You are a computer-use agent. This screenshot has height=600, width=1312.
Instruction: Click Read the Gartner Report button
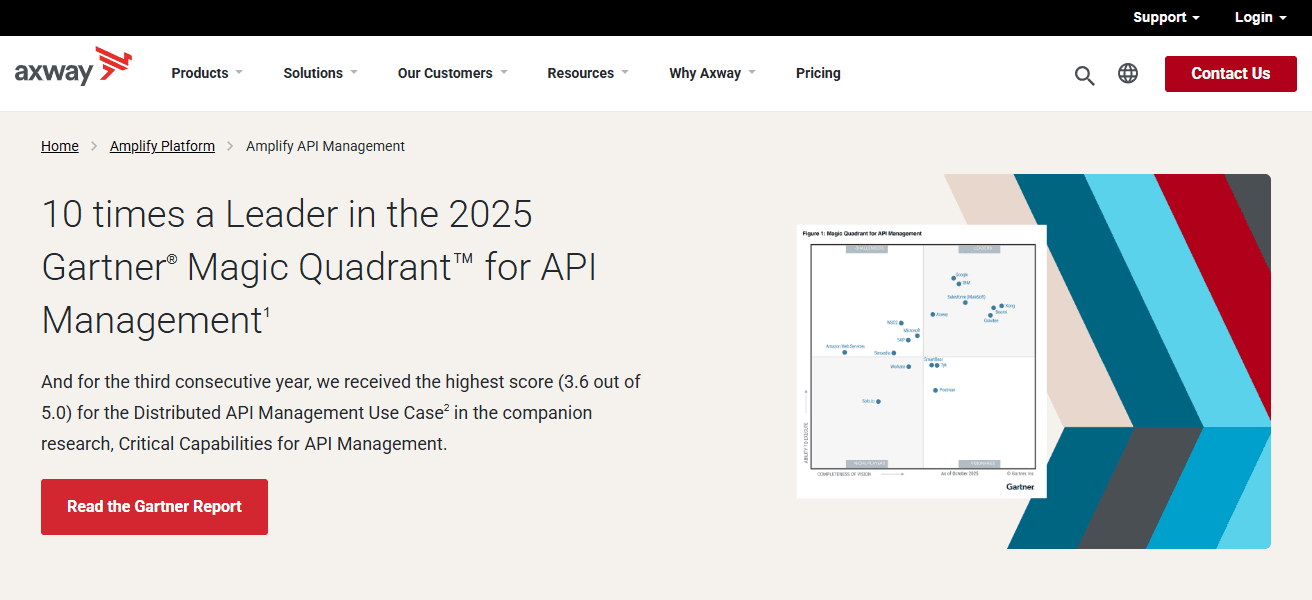(x=154, y=507)
